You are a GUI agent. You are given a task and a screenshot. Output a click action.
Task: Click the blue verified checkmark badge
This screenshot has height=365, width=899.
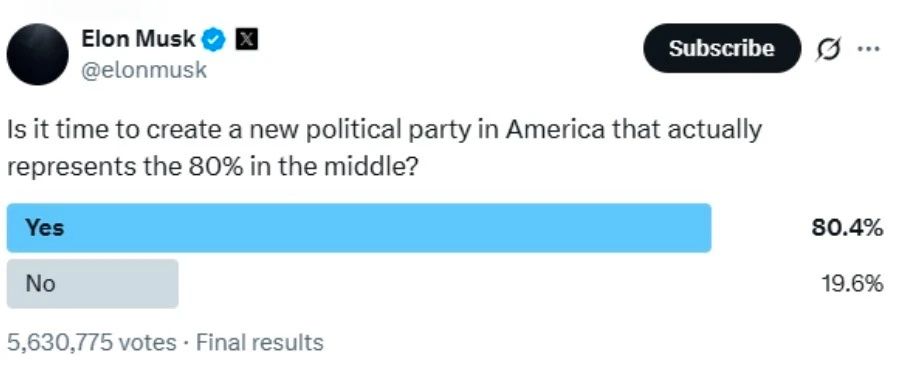pos(215,40)
